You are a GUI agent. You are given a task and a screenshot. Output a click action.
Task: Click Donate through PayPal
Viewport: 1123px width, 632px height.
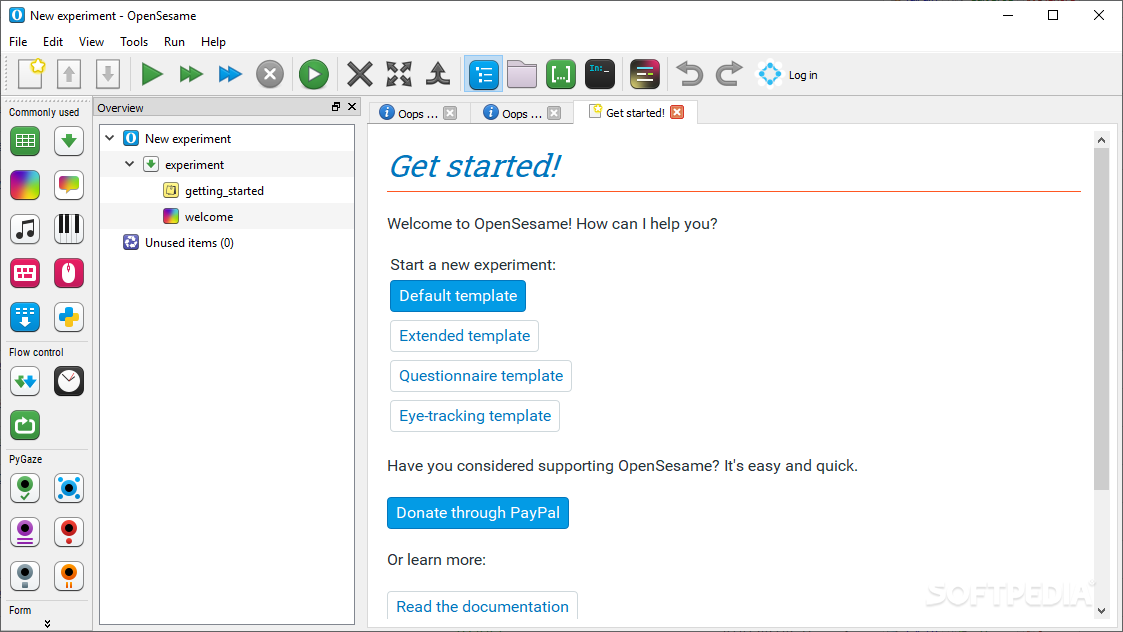point(478,513)
